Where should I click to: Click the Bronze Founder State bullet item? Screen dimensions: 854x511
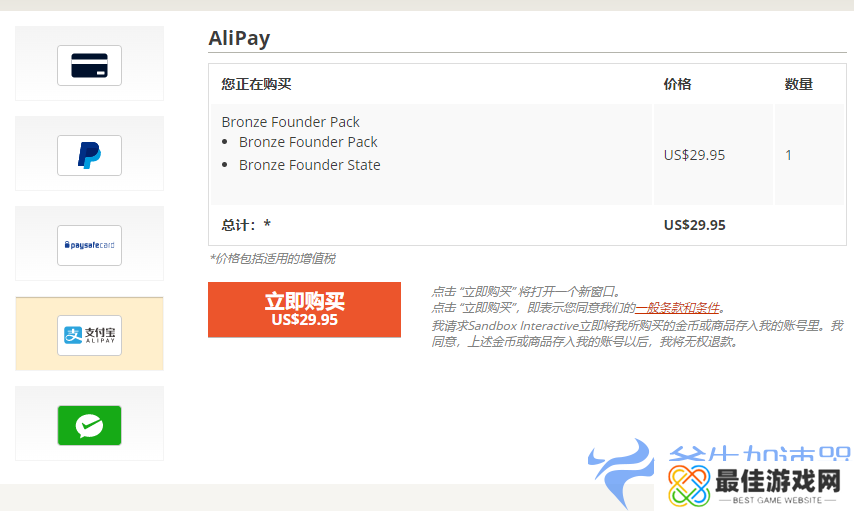(x=309, y=165)
